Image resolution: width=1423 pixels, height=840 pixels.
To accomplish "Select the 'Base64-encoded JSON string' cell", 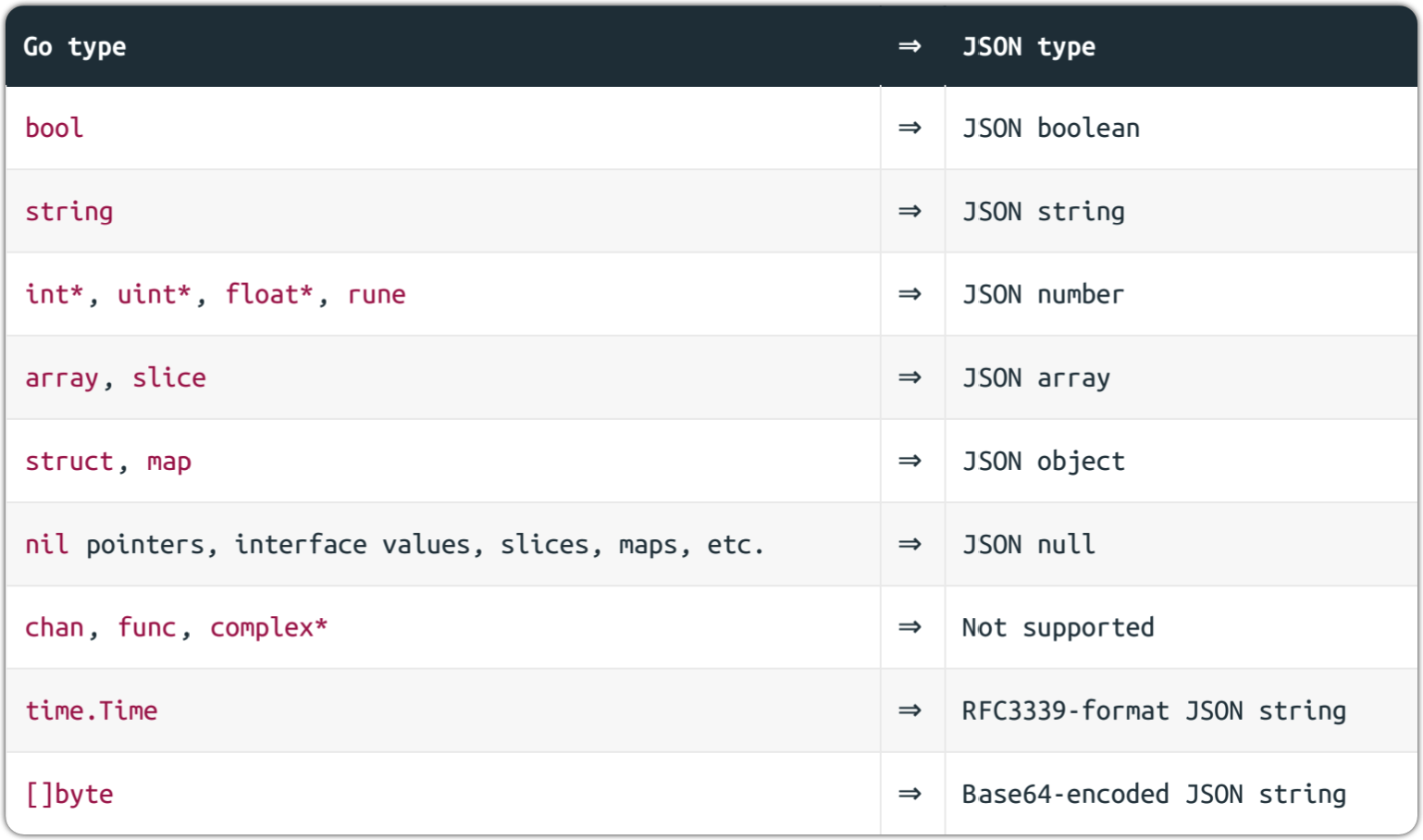I will pos(1181,794).
